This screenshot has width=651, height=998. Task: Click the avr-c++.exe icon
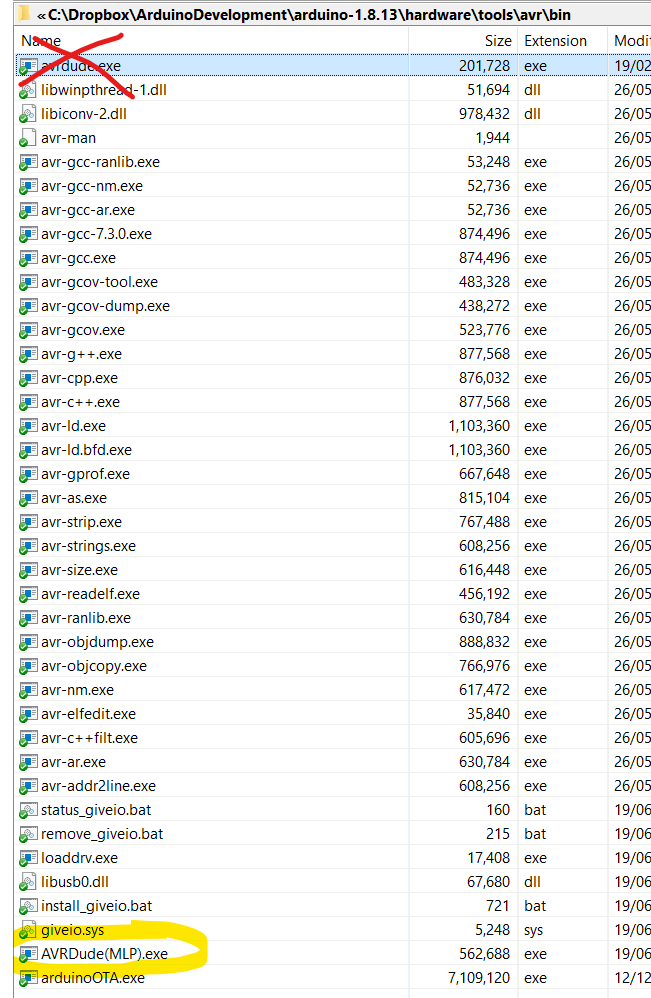coord(27,402)
